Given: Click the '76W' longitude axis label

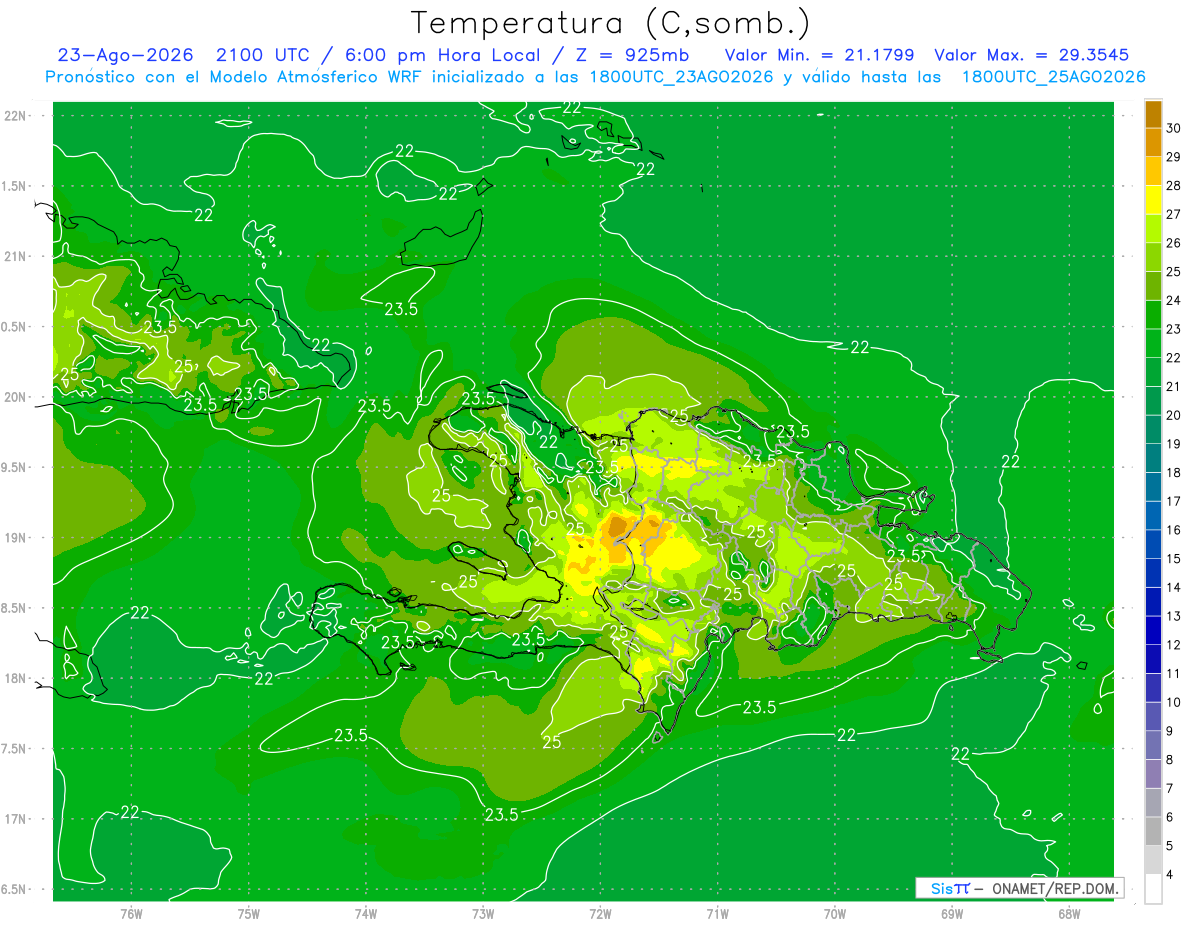Looking at the screenshot, I should coord(131,914).
